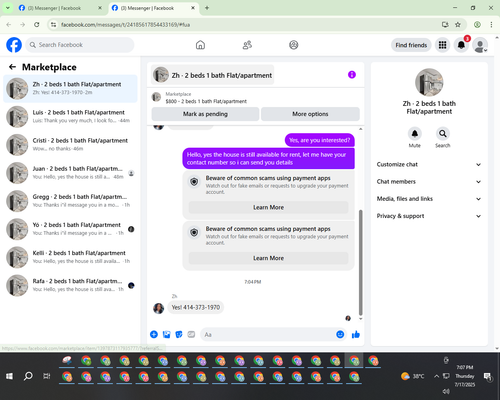This screenshot has height=400, width=500.
Task: Mute this conversation with the bell icon
Action: click(414, 134)
